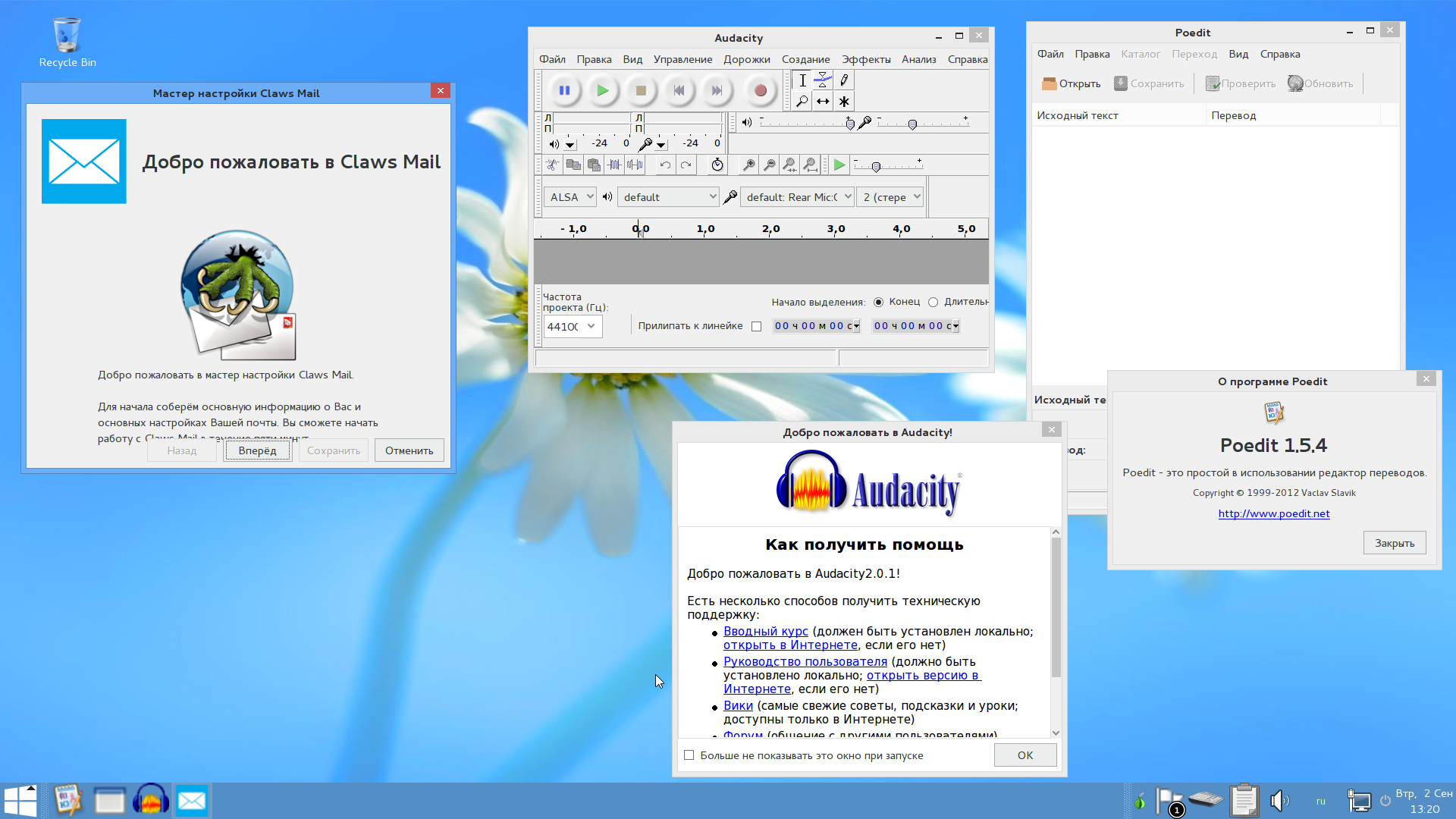The height and width of the screenshot is (819, 1456).
Task: Open the Файл menu in Poedit
Action: [x=1050, y=54]
